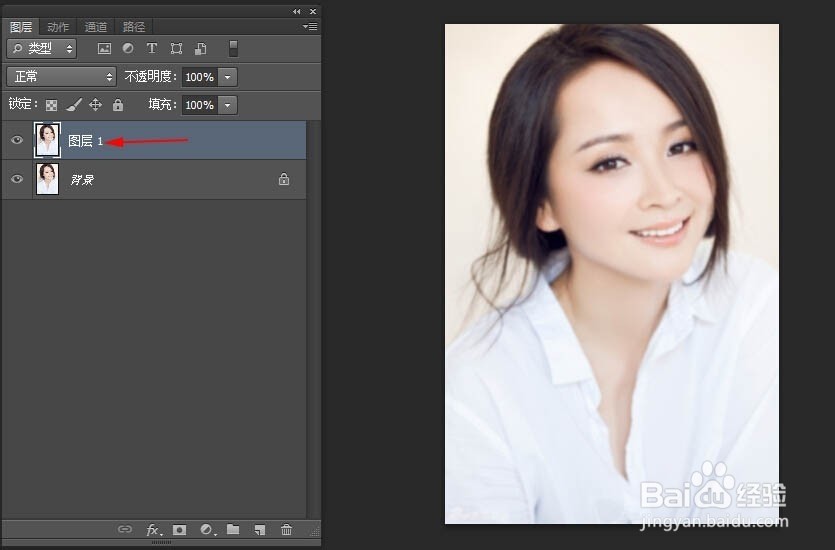Switch to the 动作 tab
The width and height of the screenshot is (835, 550).
pyautogui.click(x=58, y=27)
